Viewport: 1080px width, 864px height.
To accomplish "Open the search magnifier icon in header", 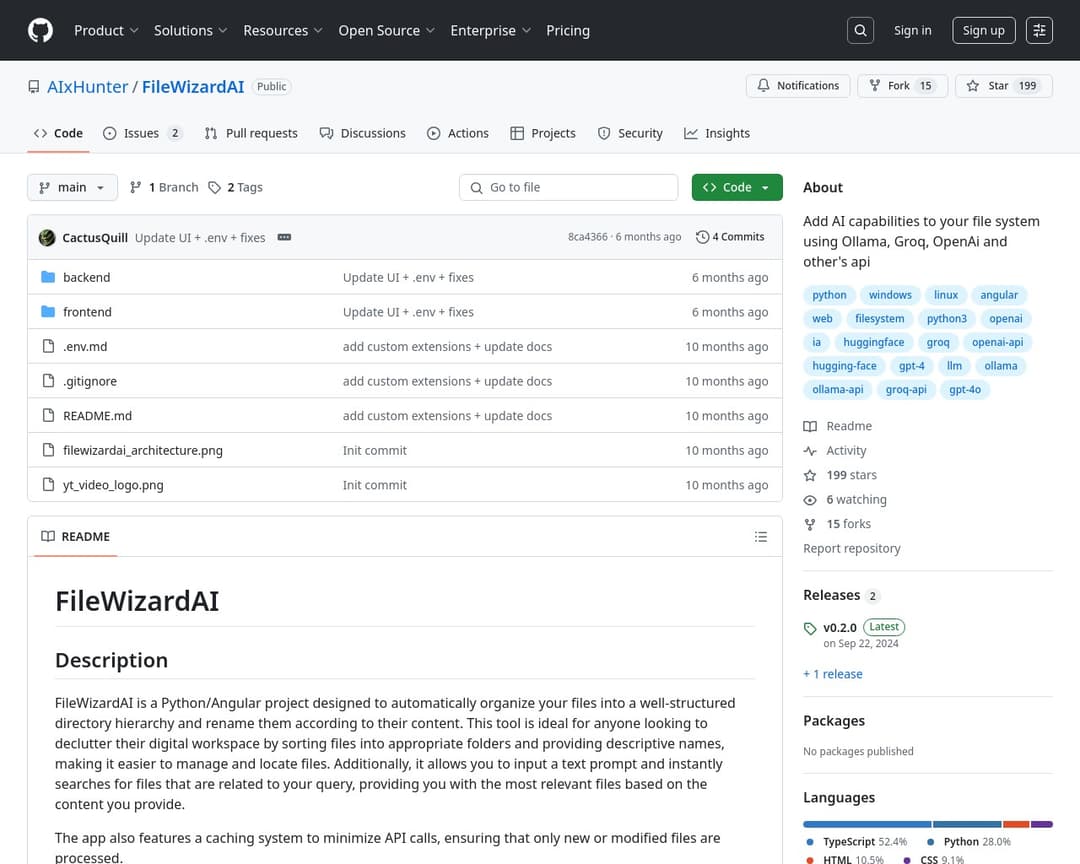I will (x=860, y=30).
